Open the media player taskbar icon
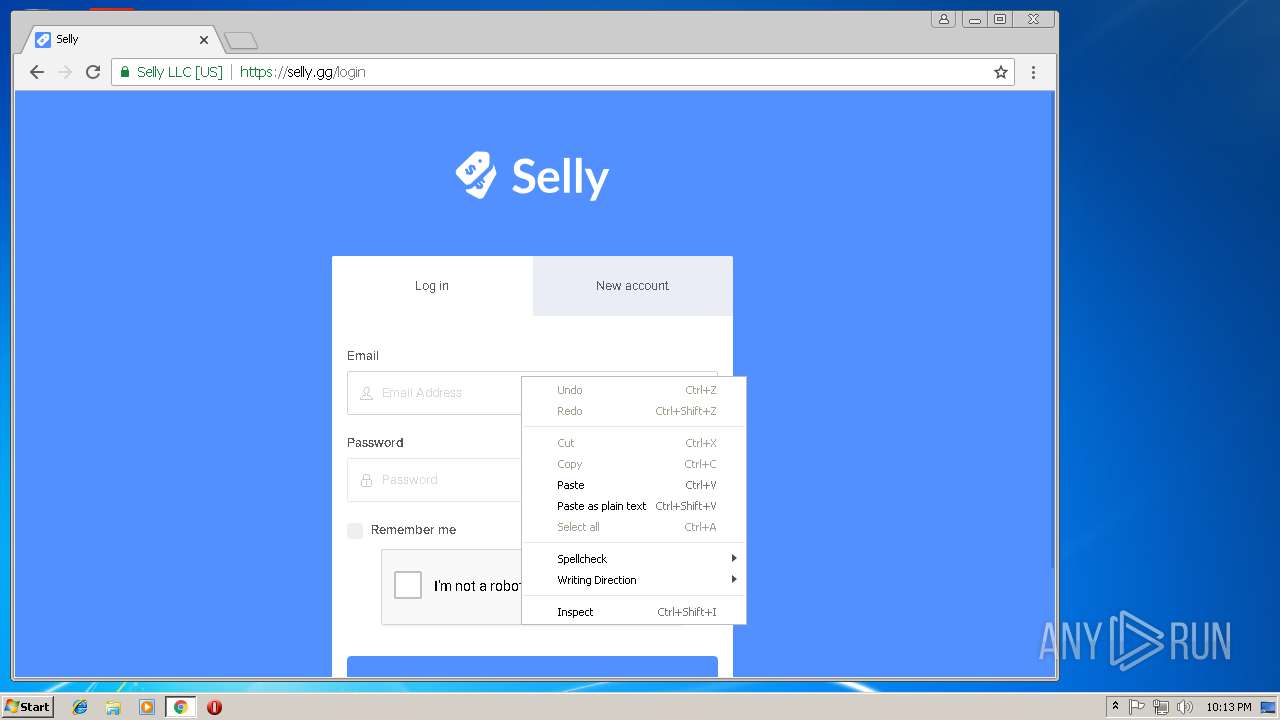 147,707
